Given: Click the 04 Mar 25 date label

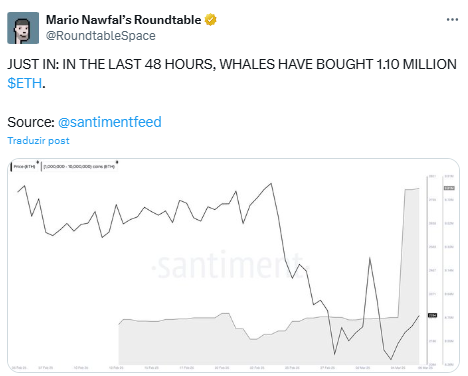Looking at the screenshot, I should point(398,368).
